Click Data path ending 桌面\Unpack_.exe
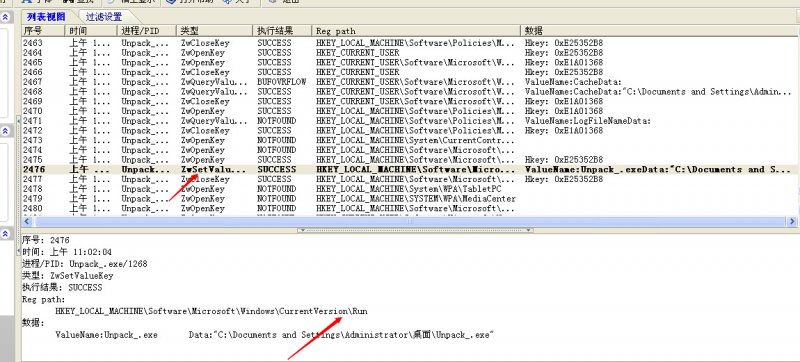Viewport: 800px width, 362px height. (342, 335)
